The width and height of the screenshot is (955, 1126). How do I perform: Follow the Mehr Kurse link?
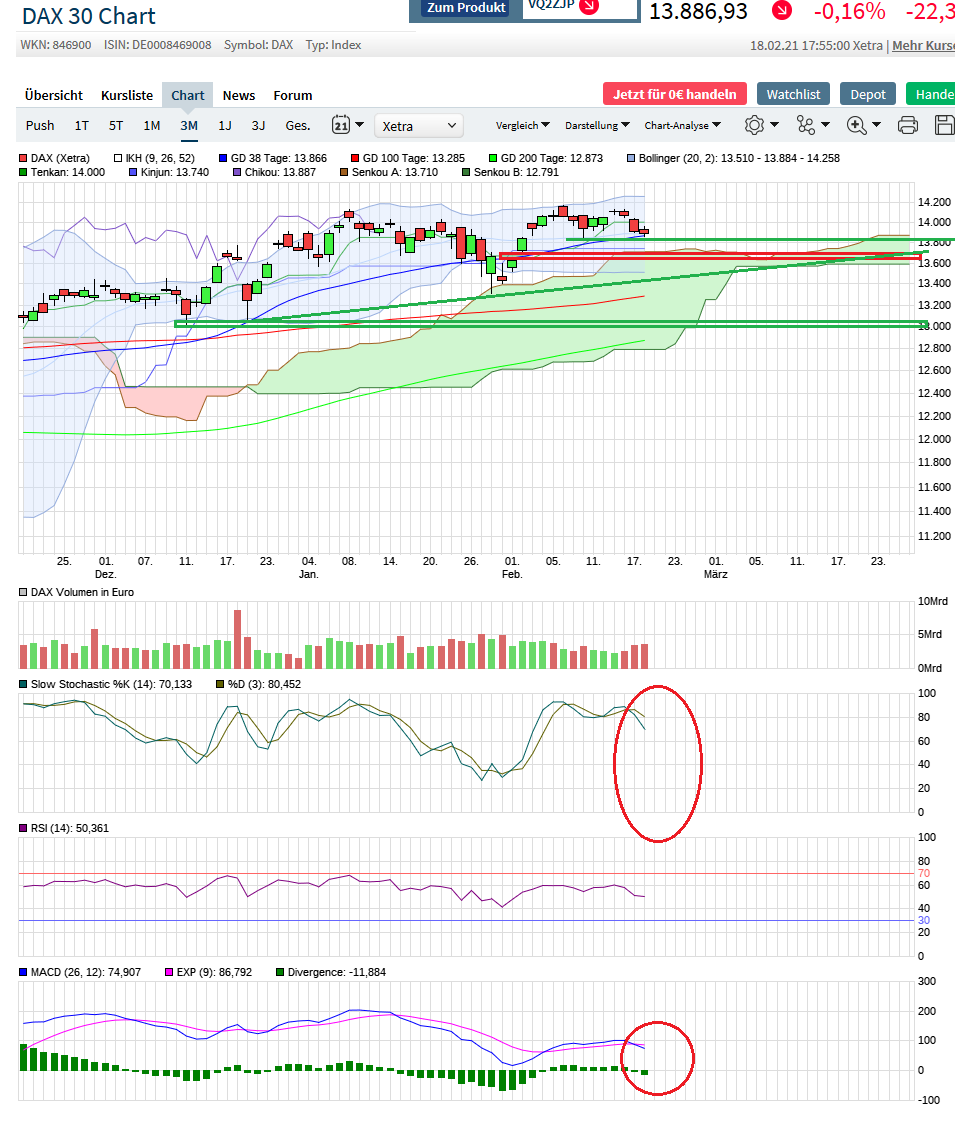923,45
